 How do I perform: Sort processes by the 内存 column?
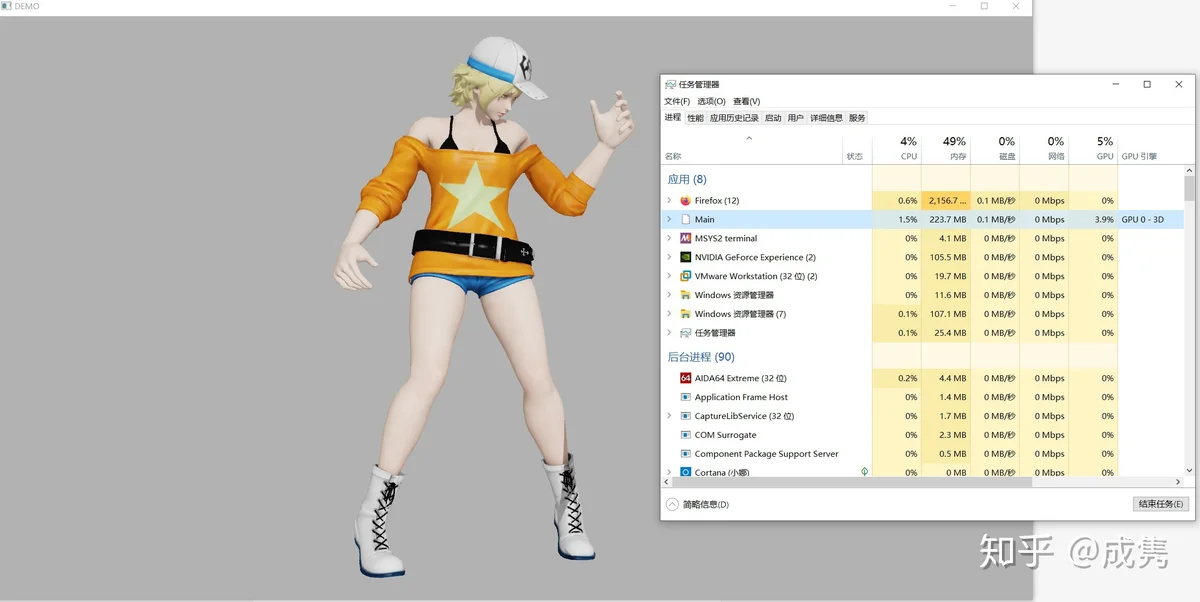click(x=946, y=148)
